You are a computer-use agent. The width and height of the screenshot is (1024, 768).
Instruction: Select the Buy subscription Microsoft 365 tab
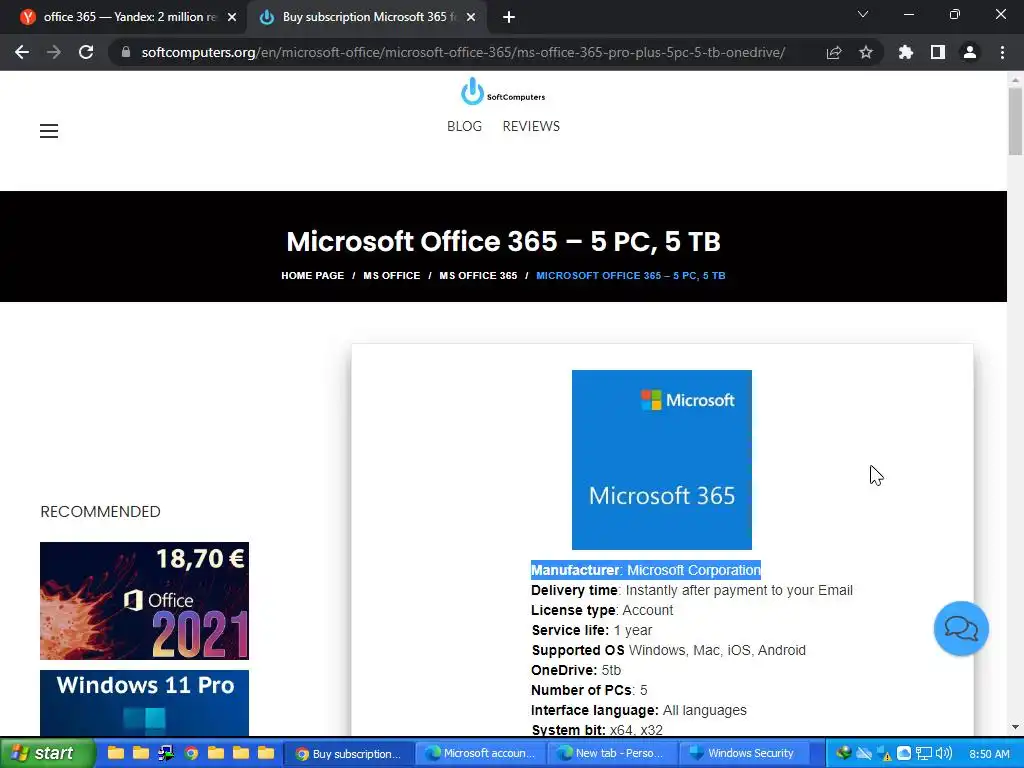(368, 17)
